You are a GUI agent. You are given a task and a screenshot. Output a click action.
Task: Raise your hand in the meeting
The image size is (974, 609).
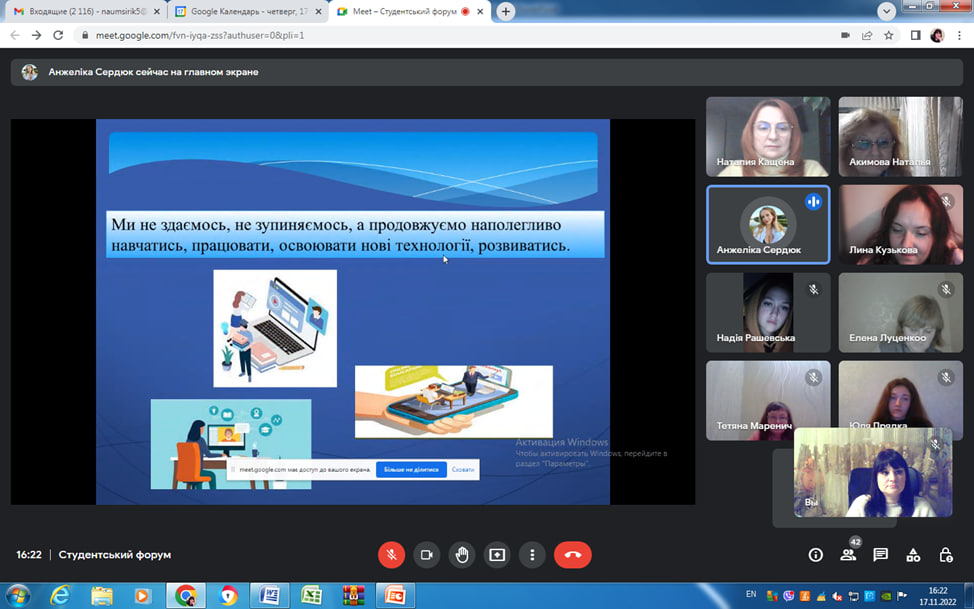click(x=462, y=554)
